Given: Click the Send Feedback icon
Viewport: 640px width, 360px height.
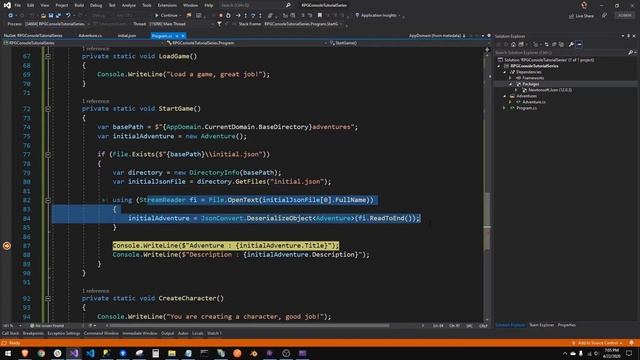Looking at the screenshot, I should [x=604, y=16].
